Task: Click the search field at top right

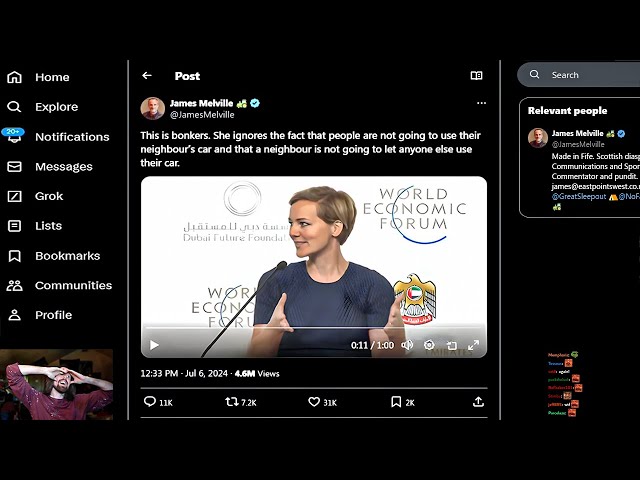Action: pos(578,75)
